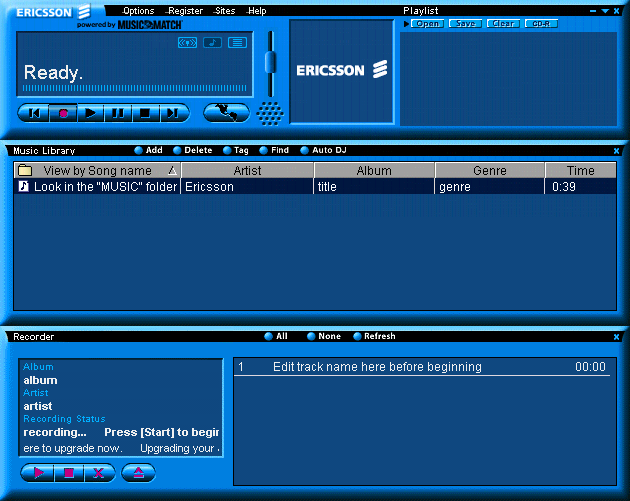The image size is (630, 501).
Task: Click the down triangle in title bar
Action: click(605, 11)
